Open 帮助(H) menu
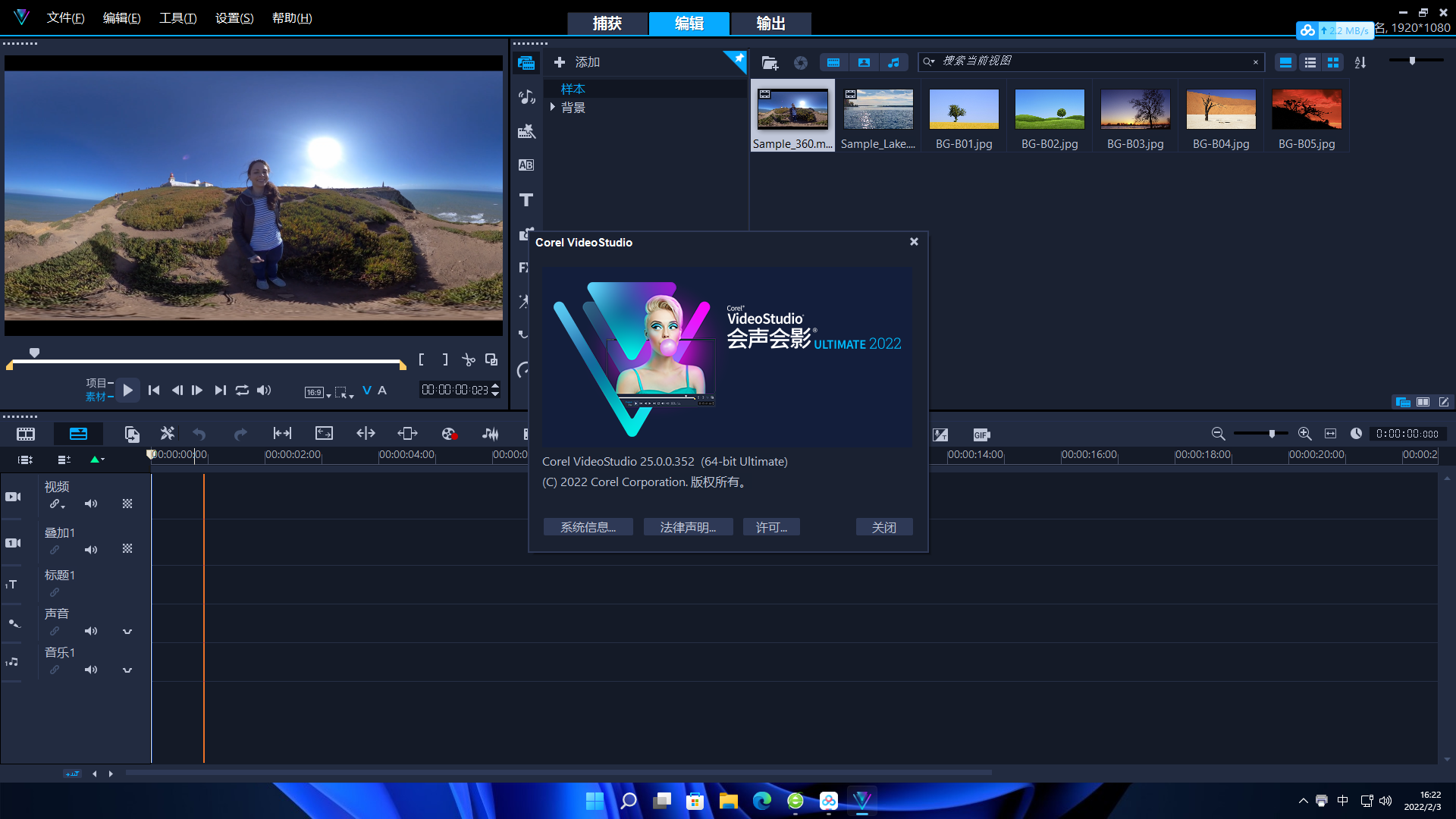The height and width of the screenshot is (819, 1456). click(x=292, y=17)
